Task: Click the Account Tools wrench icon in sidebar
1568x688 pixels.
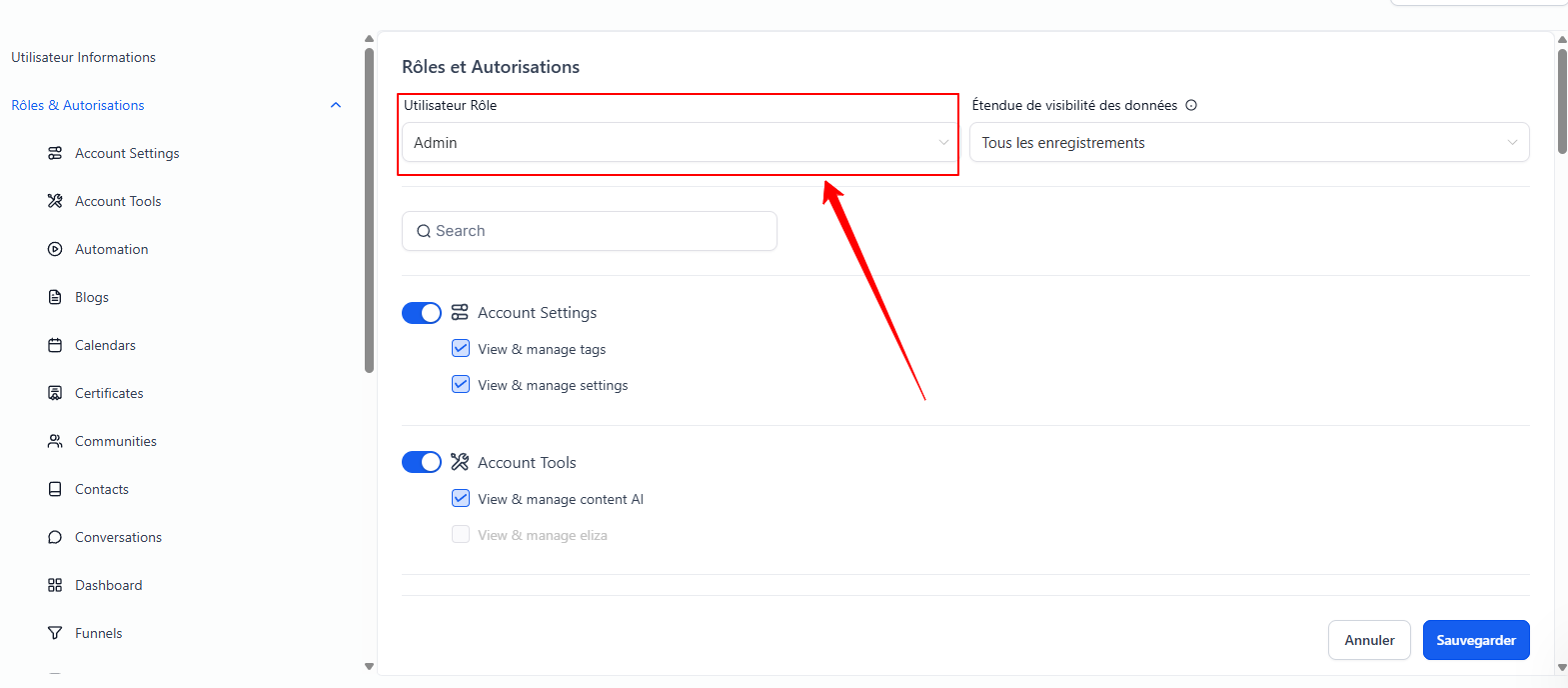Action: (x=55, y=201)
